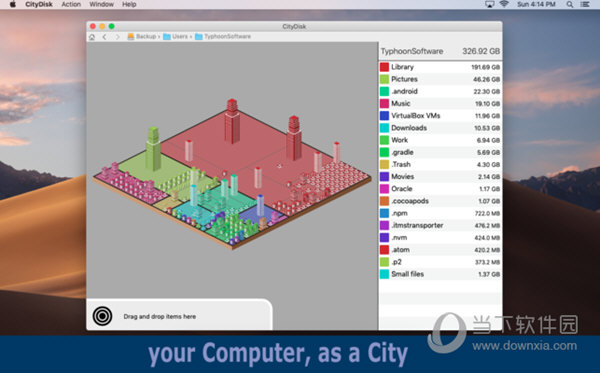Click the TyphoonSoftware header in the list panel
This screenshot has width=600, height=373.
pos(412,51)
